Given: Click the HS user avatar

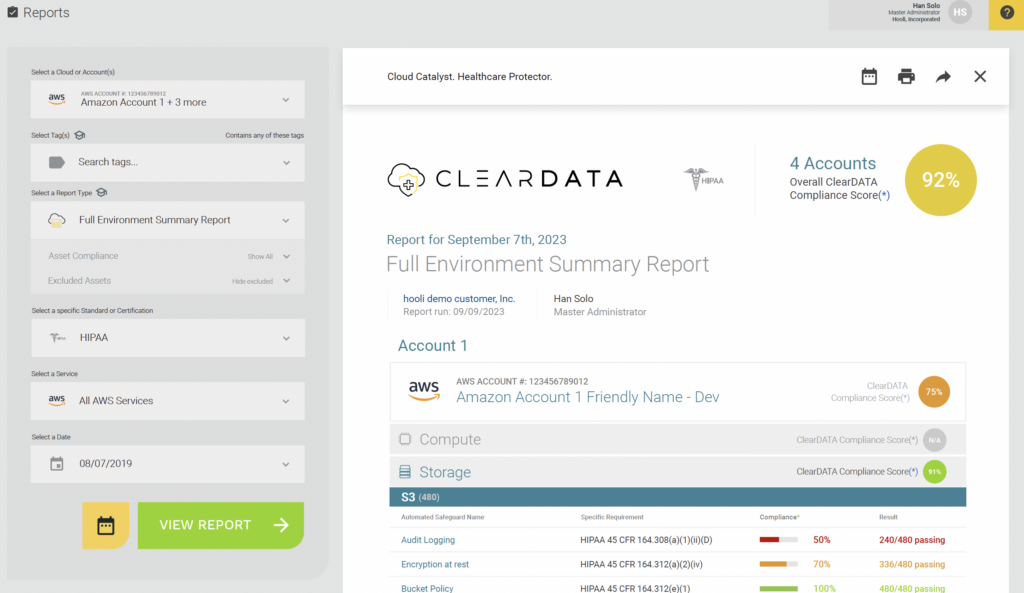Looking at the screenshot, I should pos(960,12).
